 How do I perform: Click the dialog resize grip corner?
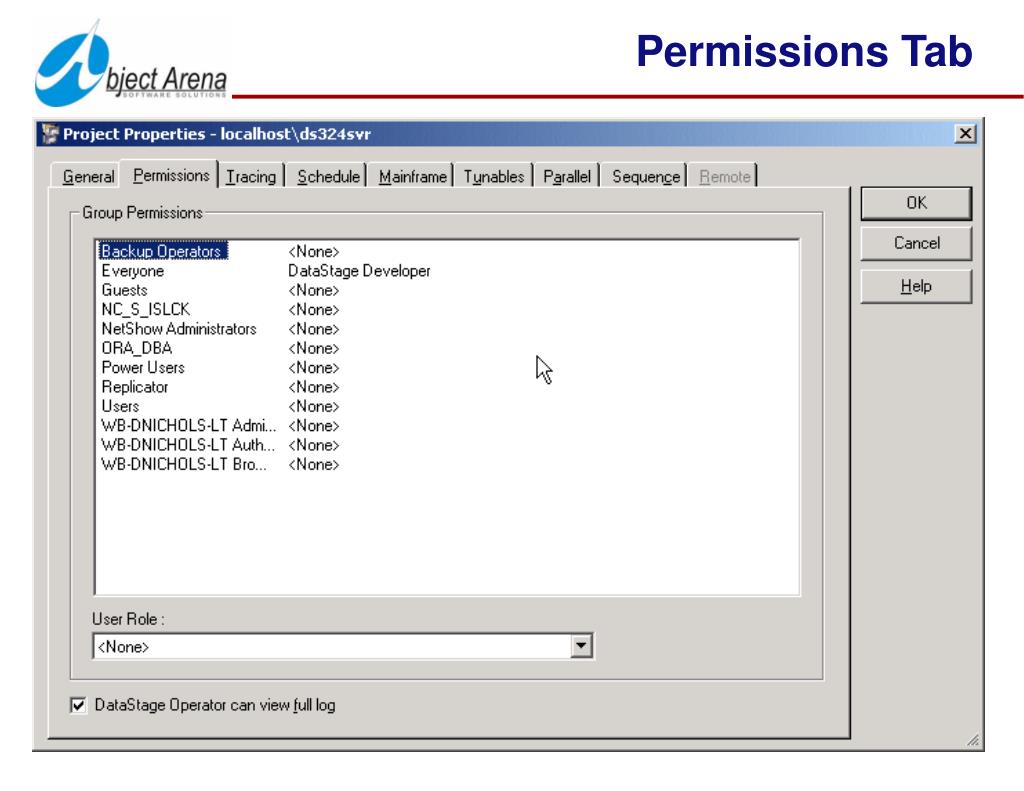[x=973, y=740]
